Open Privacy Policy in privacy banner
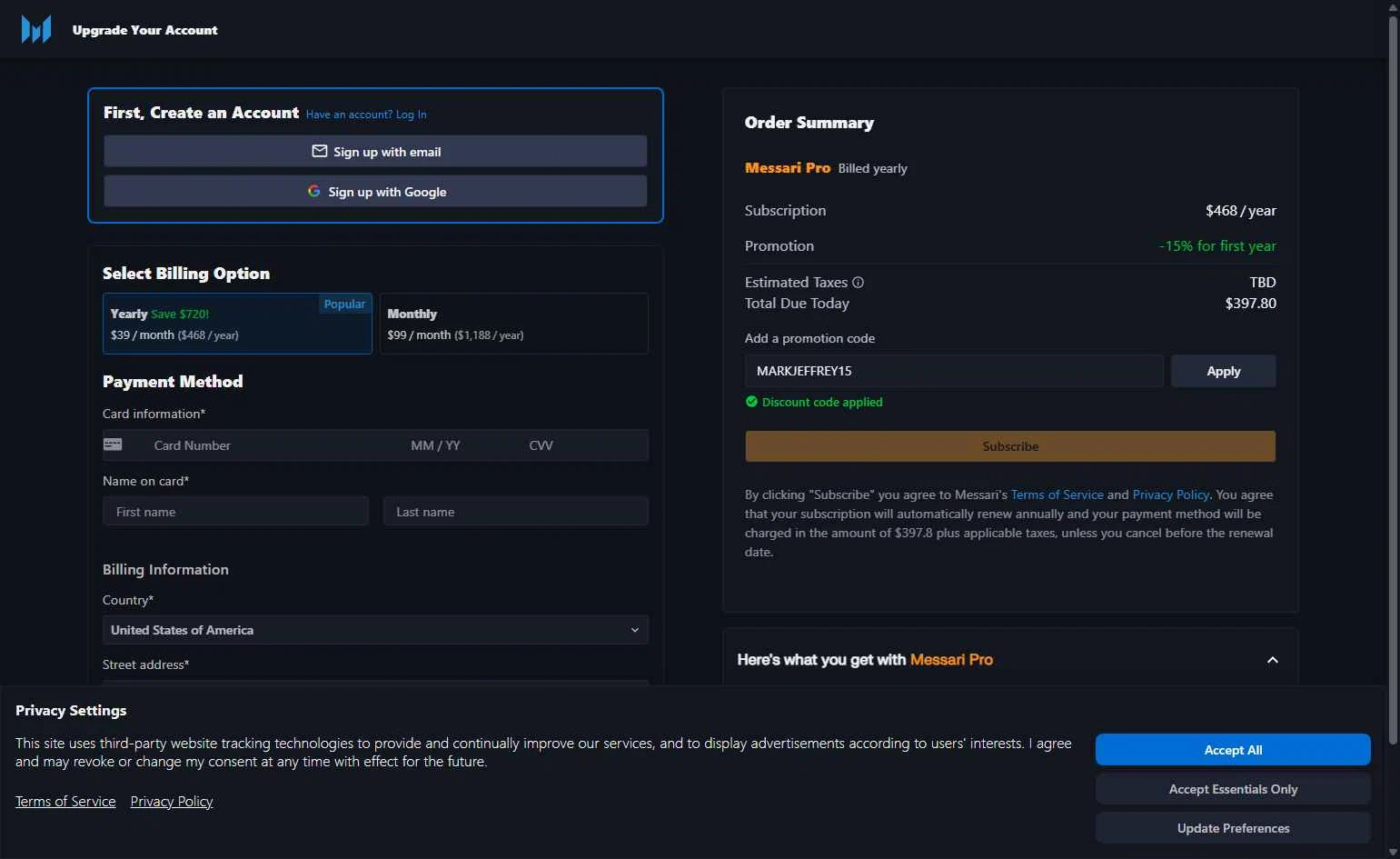Viewport: 1400px width, 859px height. pyautogui.click(x=171, y=802)
